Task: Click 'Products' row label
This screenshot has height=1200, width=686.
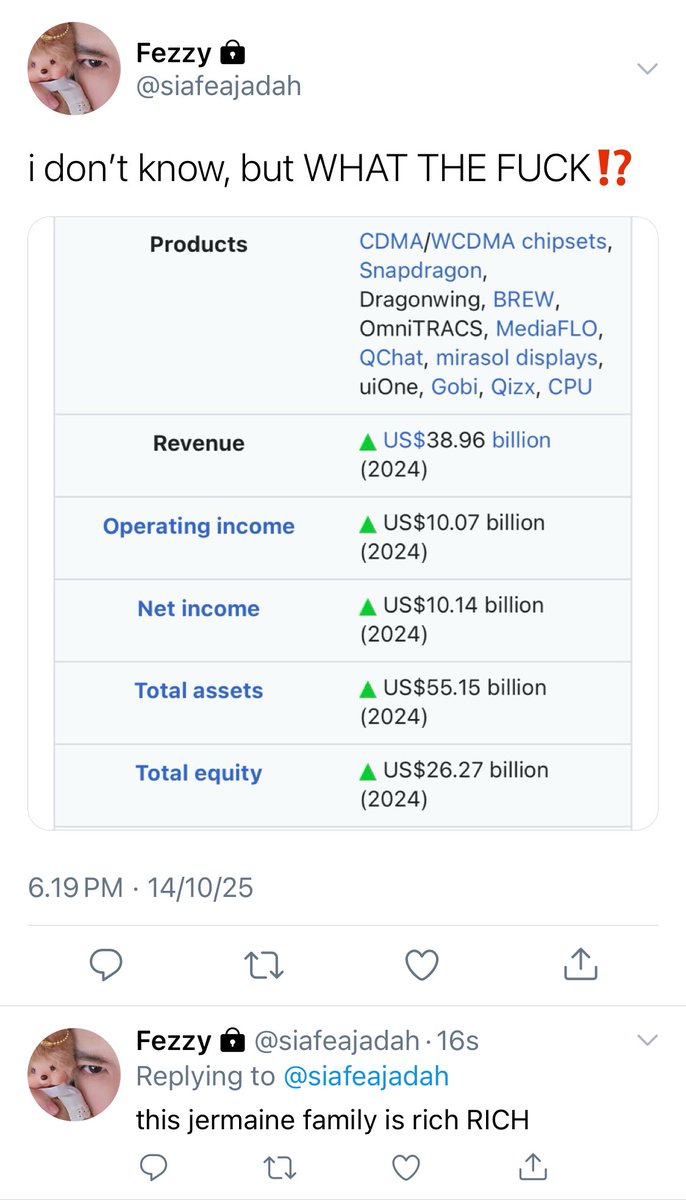Action: tap(199, 244)
